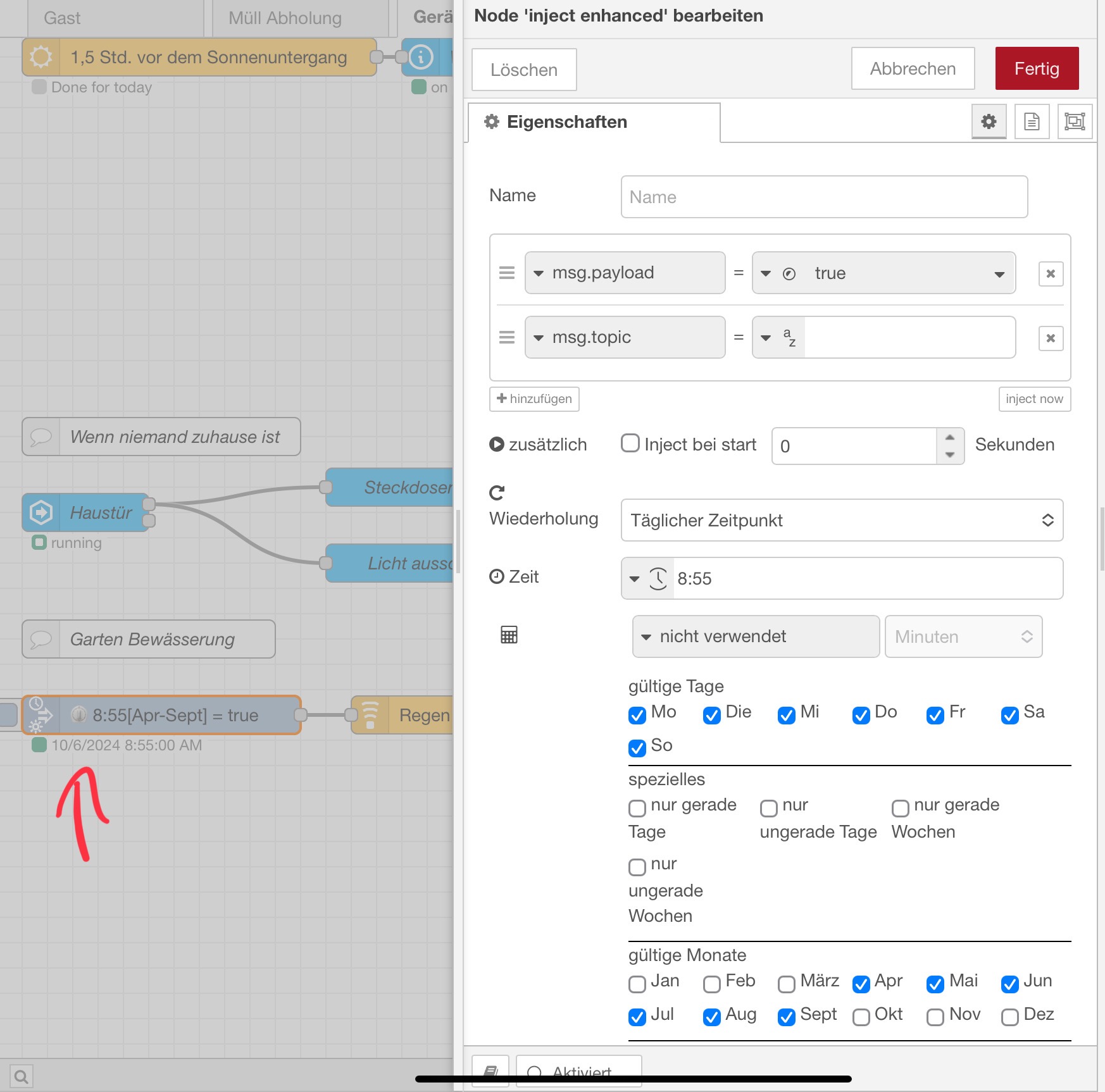Open the msg.payload property dropdown
This screenshot has width=1105, height=1092.
point(625,273)
